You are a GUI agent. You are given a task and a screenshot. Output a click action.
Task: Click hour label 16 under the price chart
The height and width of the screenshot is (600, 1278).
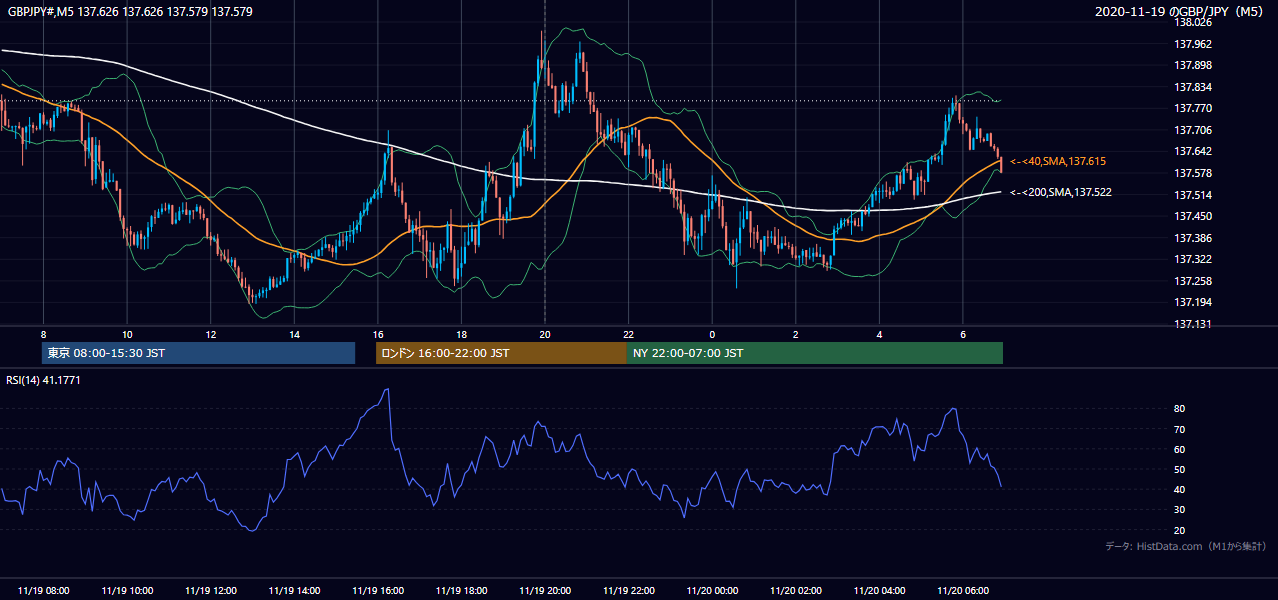point(378,334)
